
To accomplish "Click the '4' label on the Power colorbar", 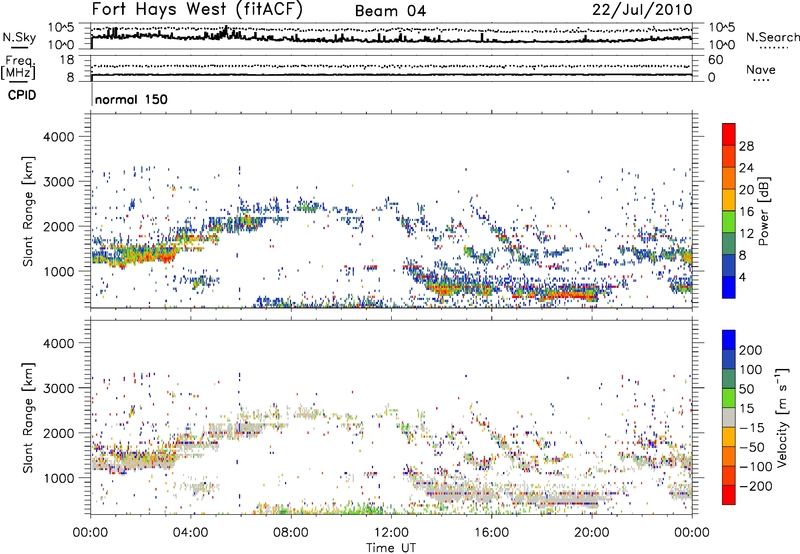I will point(742,277).
